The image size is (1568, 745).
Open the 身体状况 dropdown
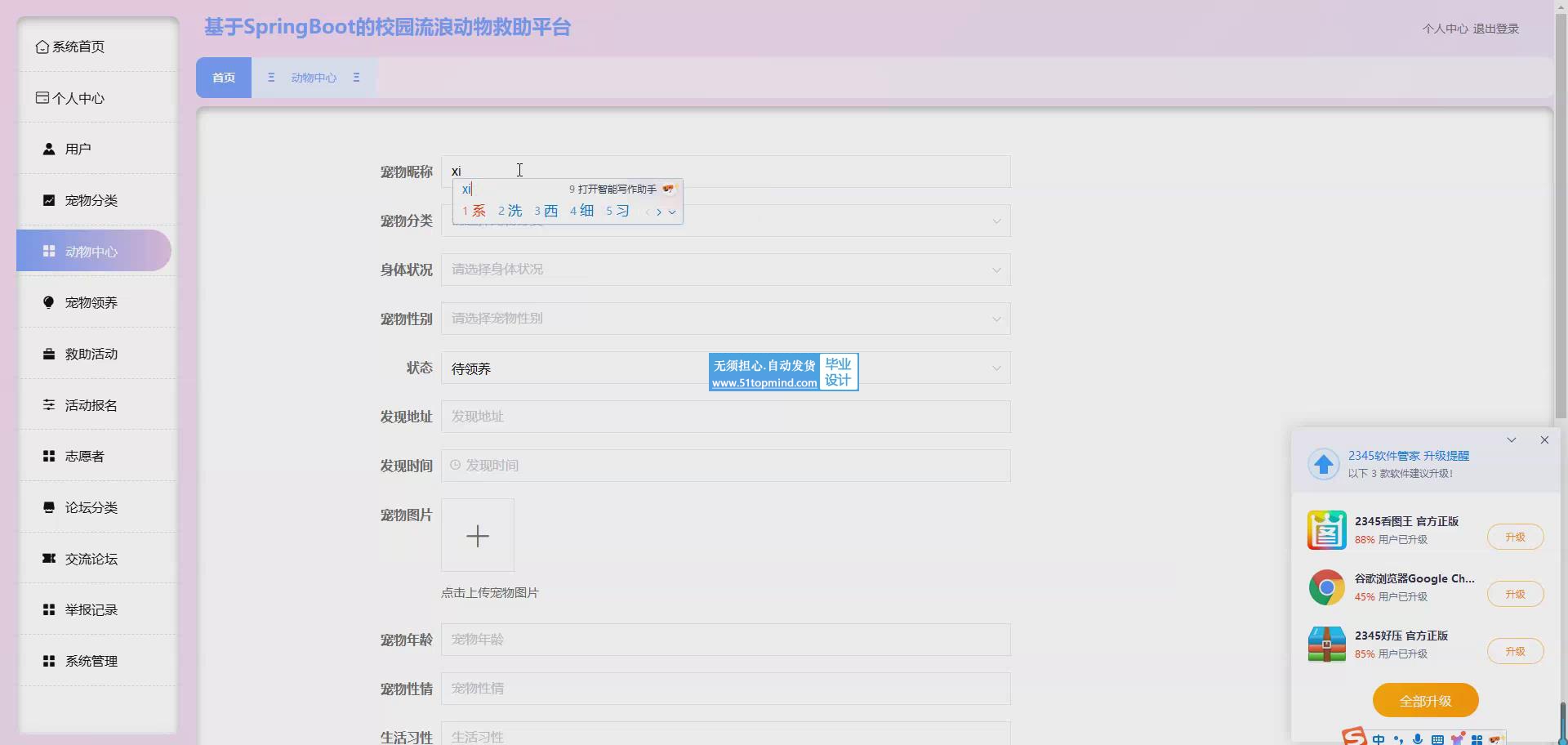click(725, 270)
